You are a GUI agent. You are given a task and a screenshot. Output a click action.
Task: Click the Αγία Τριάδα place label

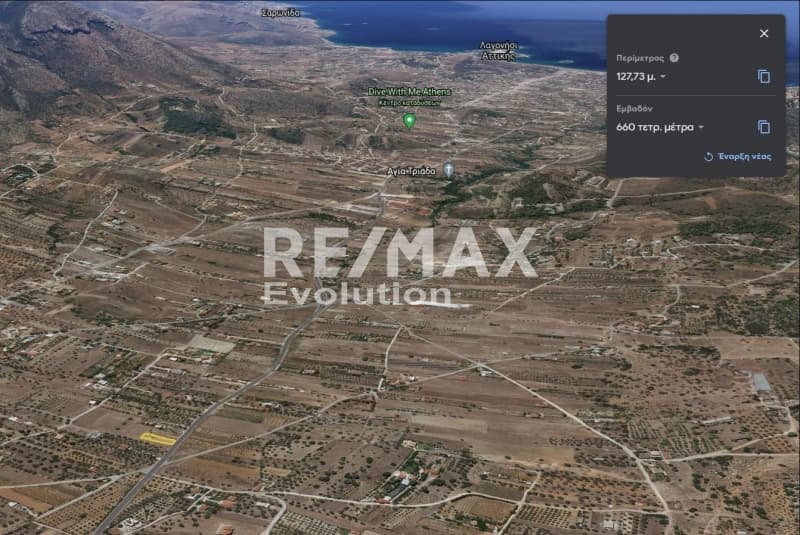[411, 171]
